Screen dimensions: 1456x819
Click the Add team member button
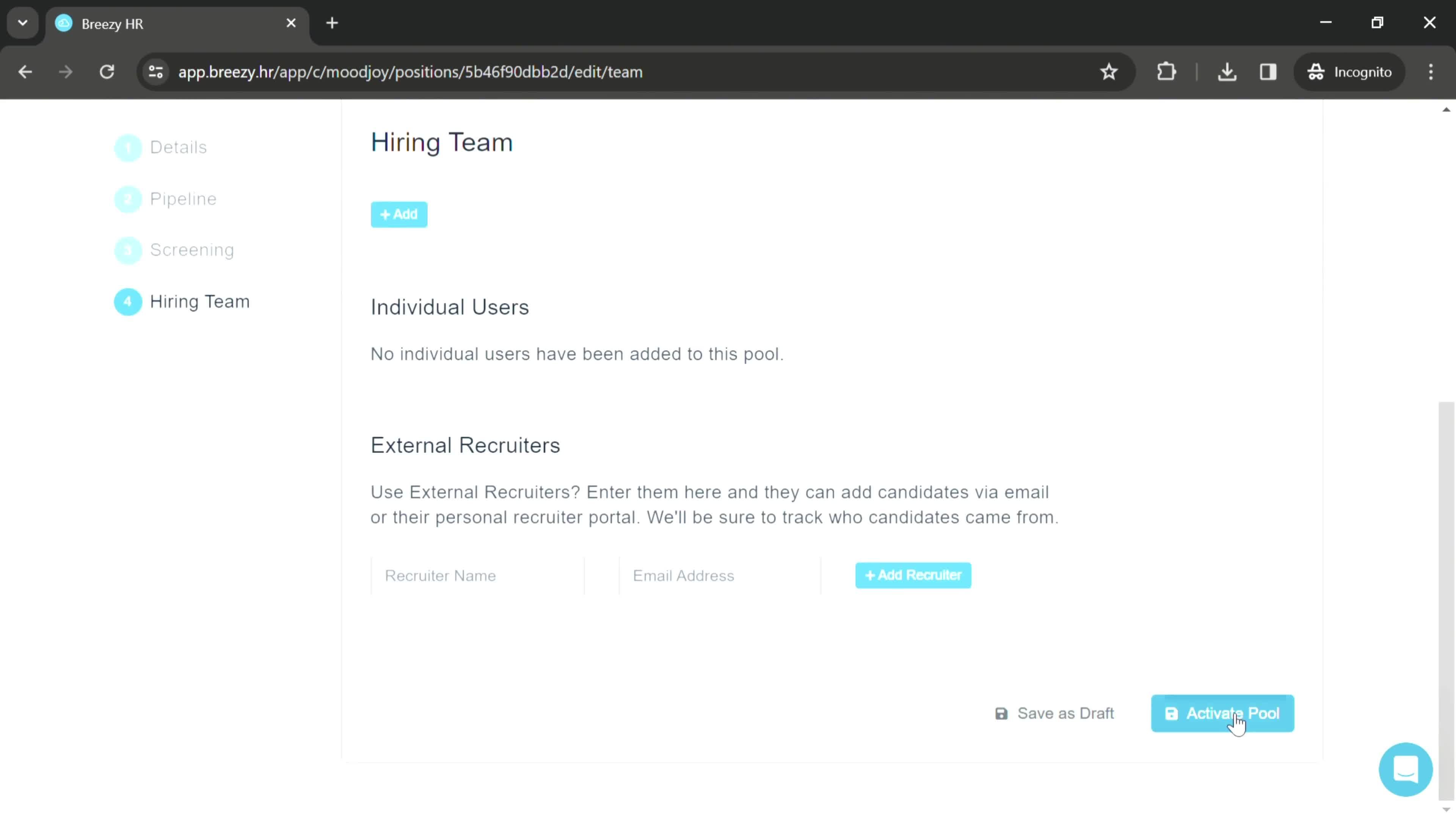click(x=399, y=213)
